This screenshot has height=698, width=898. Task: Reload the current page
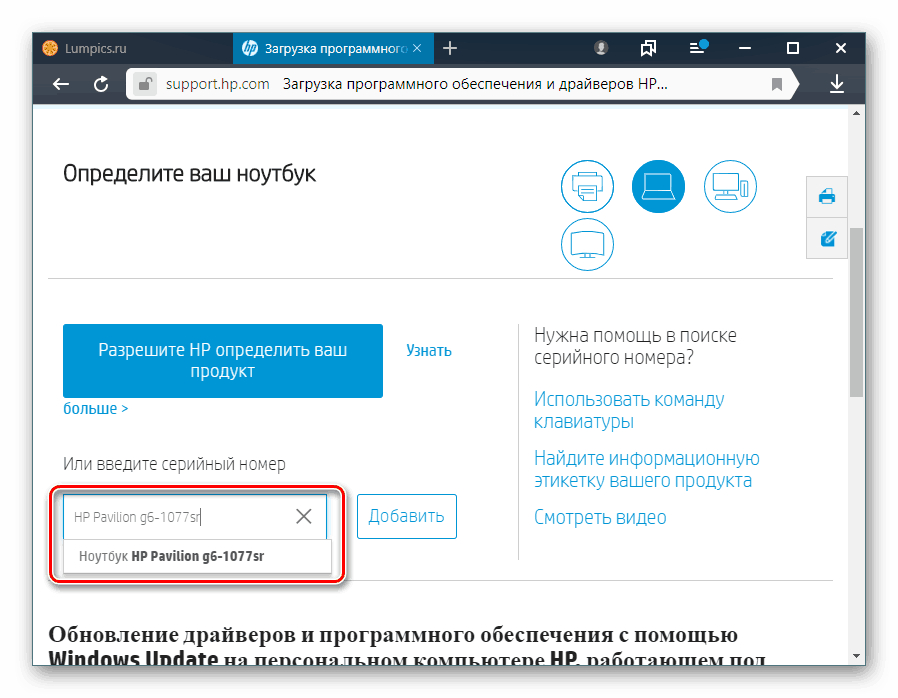point(101,84)
